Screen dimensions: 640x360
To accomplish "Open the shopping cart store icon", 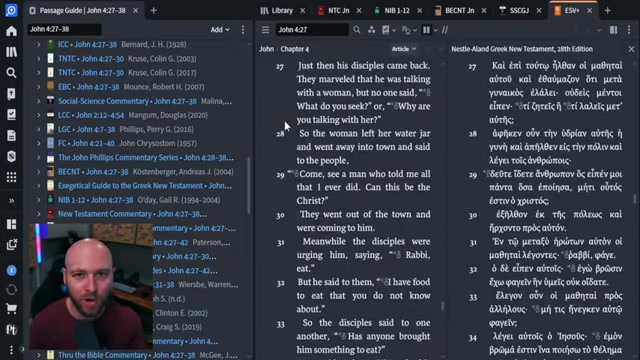I will pyautogui.click(x=11, y=309).
